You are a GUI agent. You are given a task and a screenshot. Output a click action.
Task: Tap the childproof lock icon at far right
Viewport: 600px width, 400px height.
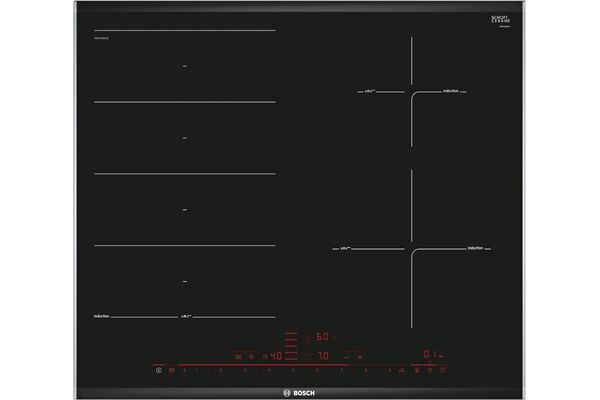click(444, 370)
